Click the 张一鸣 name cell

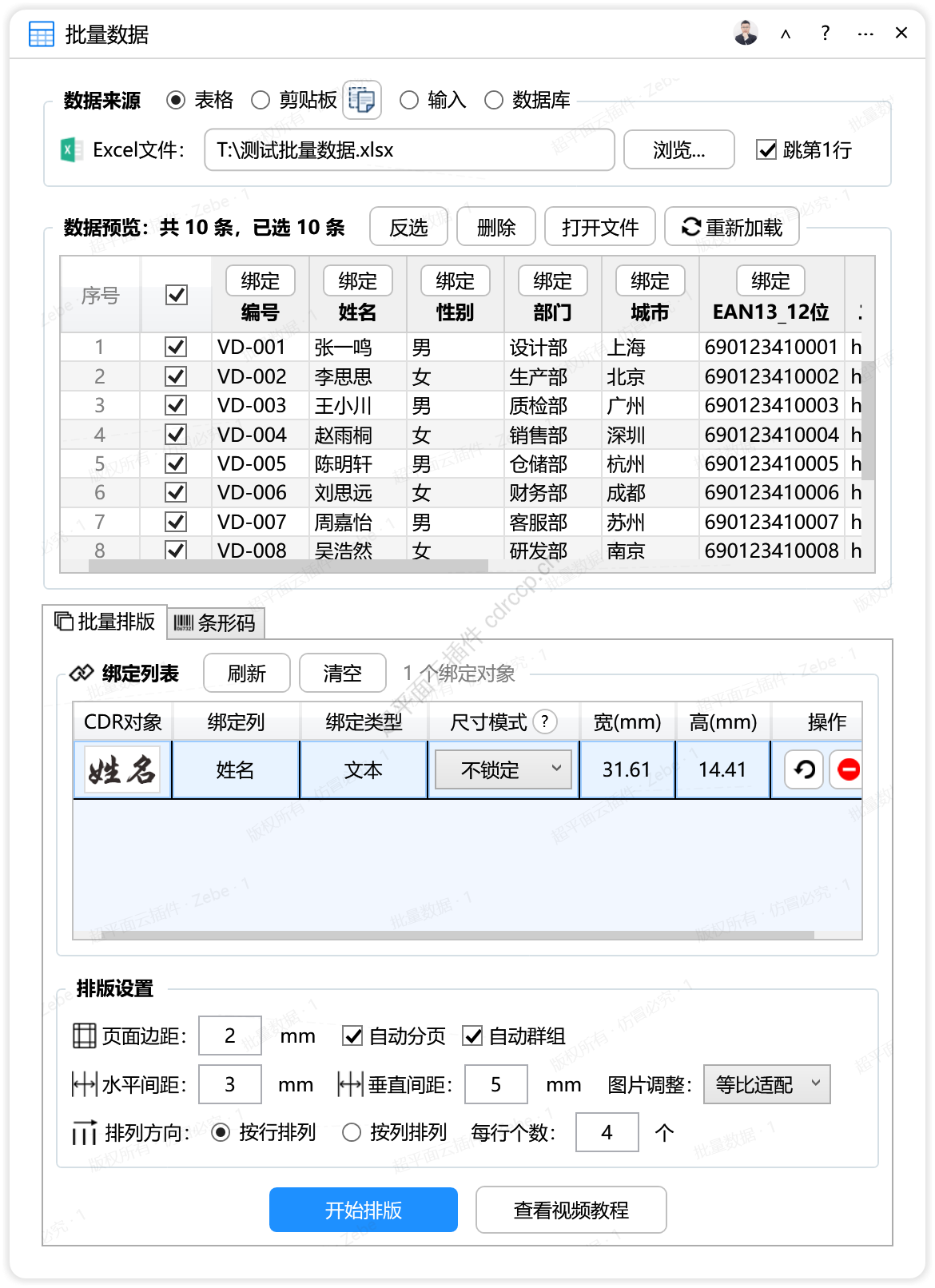click(x=358, y=347)
